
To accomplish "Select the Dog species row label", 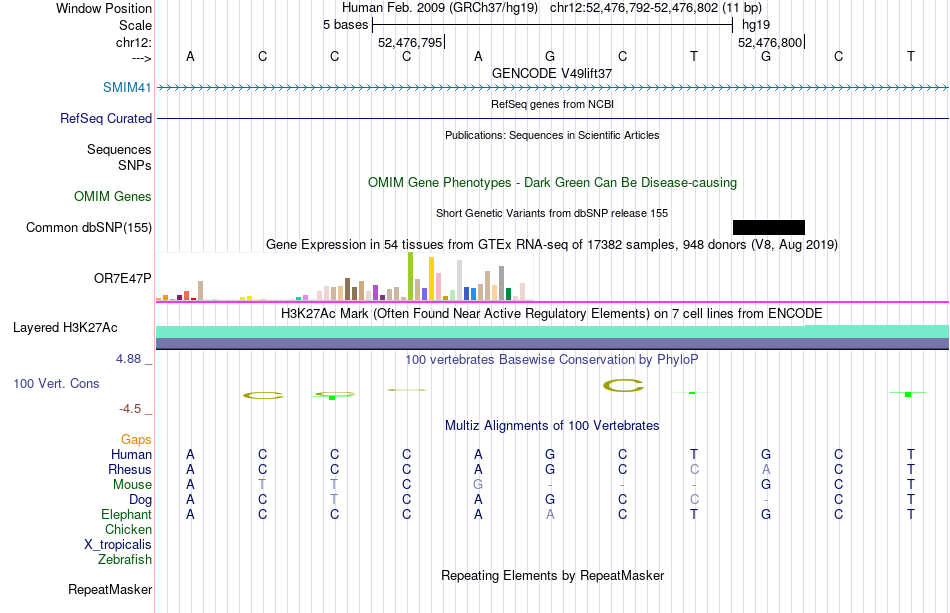I will tap(140, 500).
